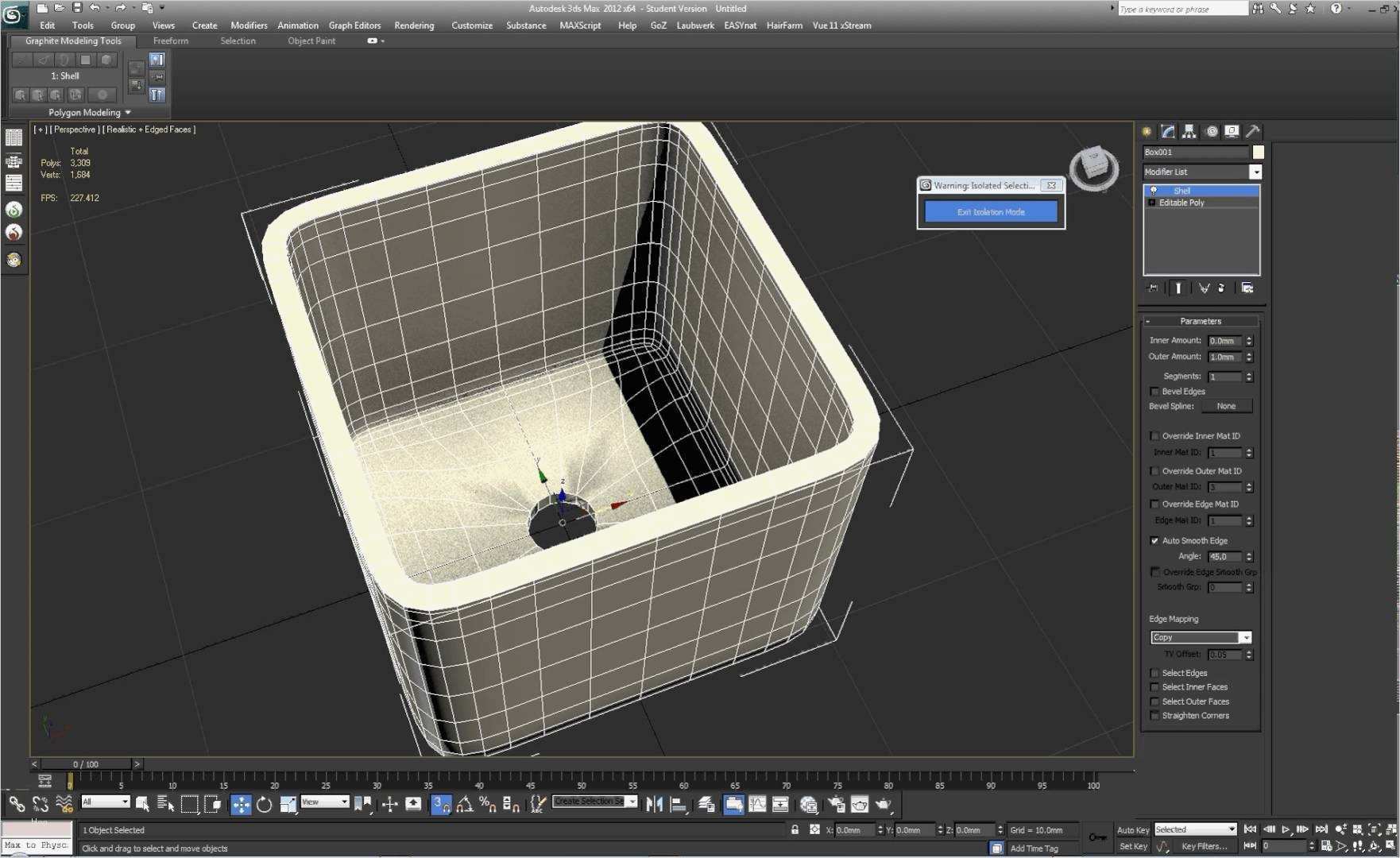Switch to the Freeform tab
The width and height of the screenshot is (1400, 858).
pyautogui.click(x=170, y=41)
